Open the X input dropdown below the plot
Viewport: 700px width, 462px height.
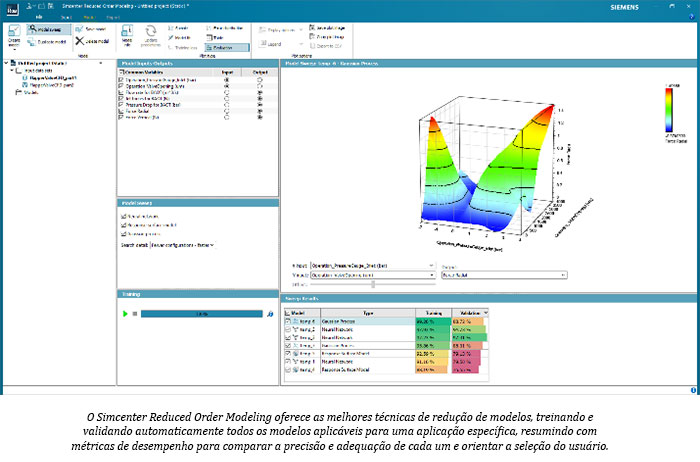point(373,266)
